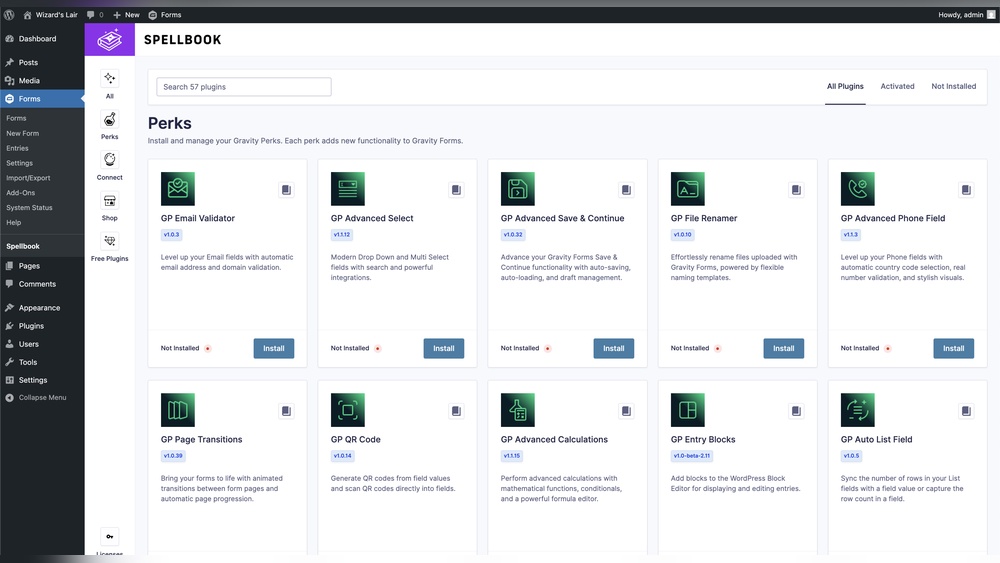Click the GP Advanced Phone Field icon
Image resolution: width=1000 pixels, height=563 pixels.
[857, 189]
